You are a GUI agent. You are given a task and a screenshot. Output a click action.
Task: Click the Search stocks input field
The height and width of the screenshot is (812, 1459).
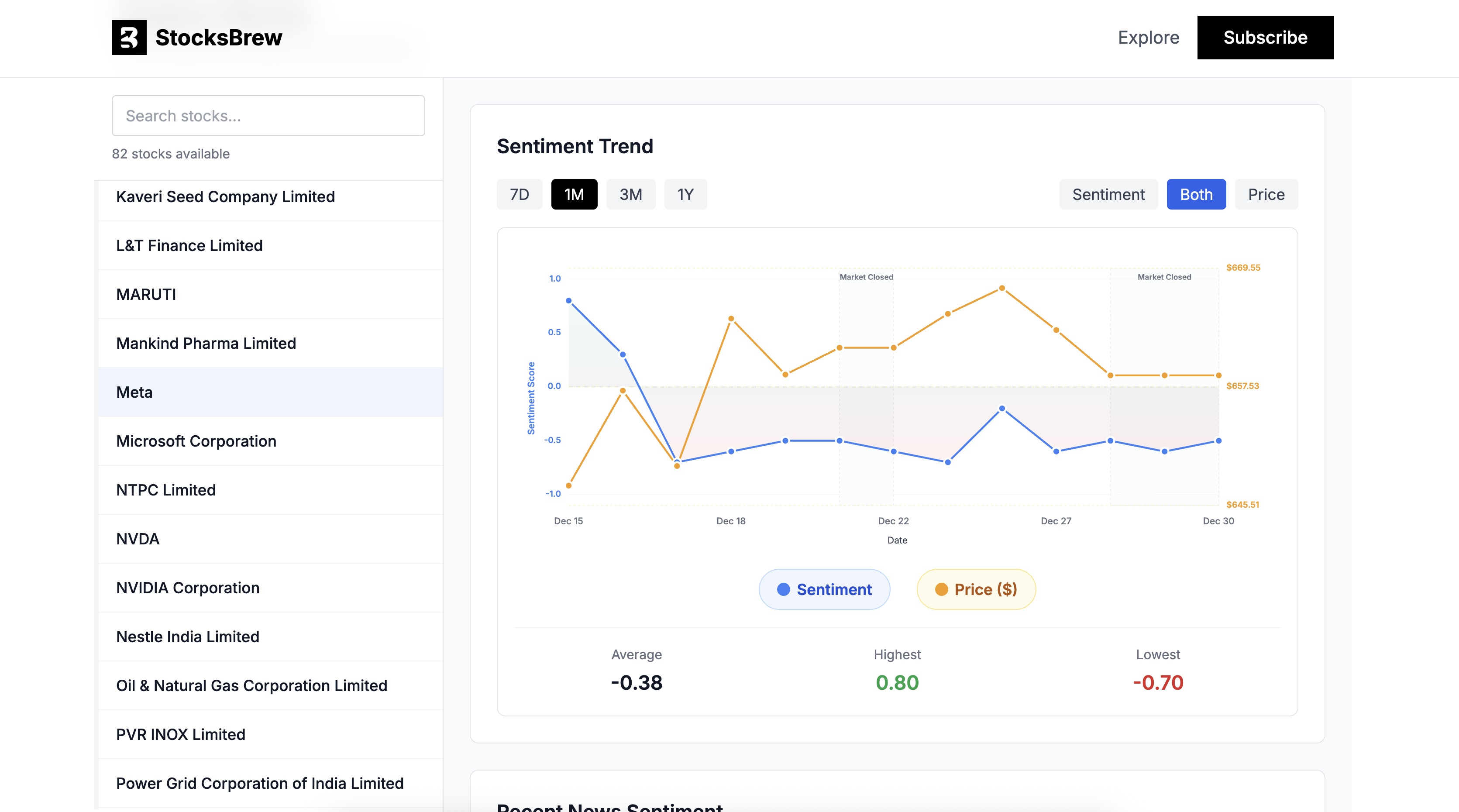coord(268,116)
